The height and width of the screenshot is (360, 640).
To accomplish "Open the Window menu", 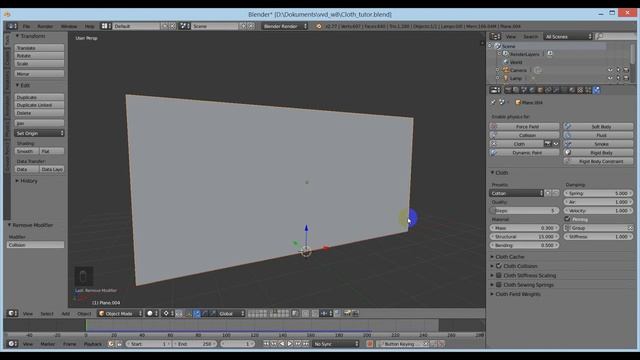I will [69, 26].
